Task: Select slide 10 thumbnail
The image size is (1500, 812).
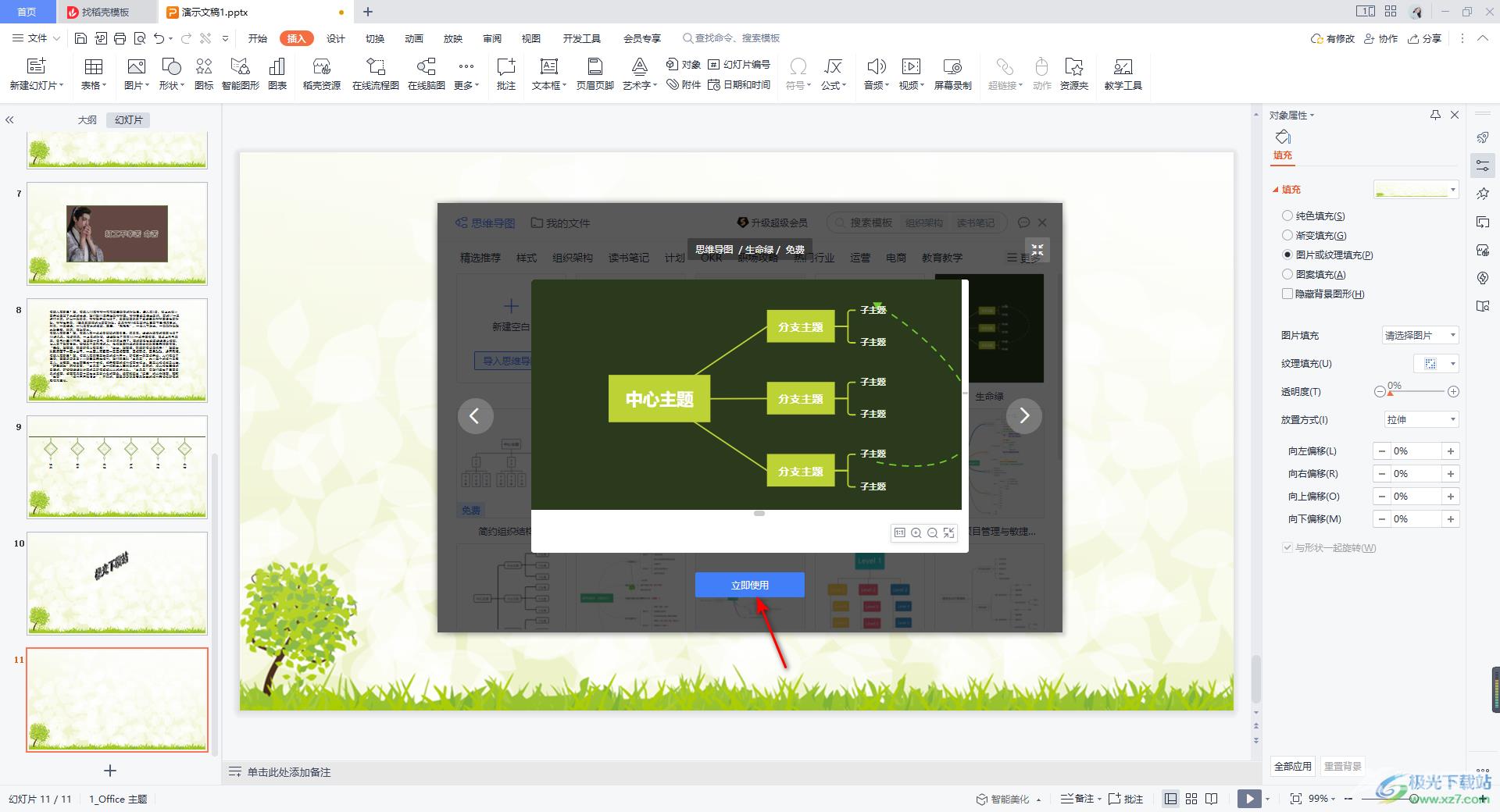Action: pyautogui.click(x=117, y=583)
